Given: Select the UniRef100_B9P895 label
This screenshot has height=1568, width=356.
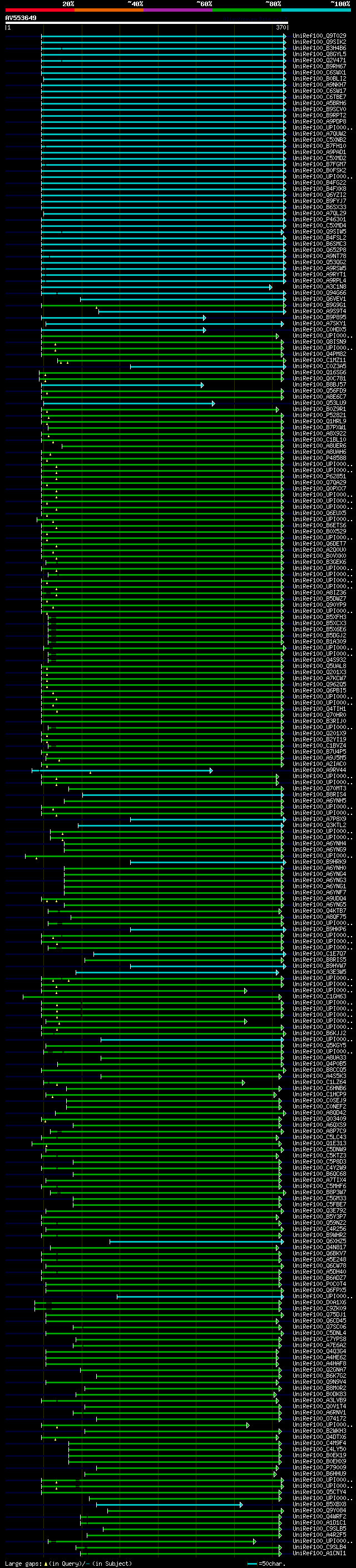Looking at the screenshot, I should [319, 317].
